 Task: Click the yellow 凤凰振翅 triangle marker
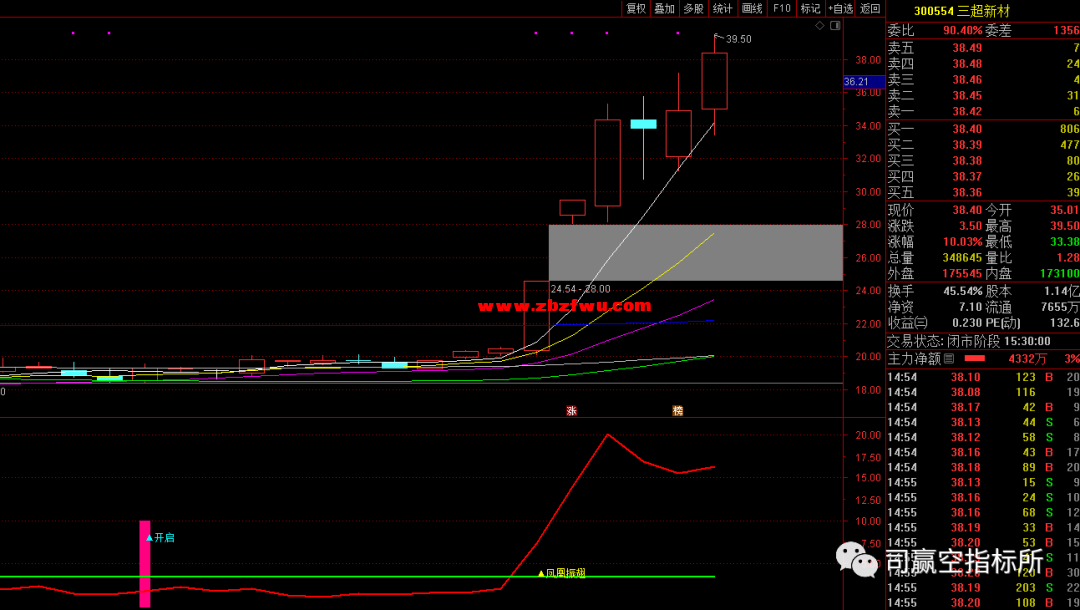(541, 574)
